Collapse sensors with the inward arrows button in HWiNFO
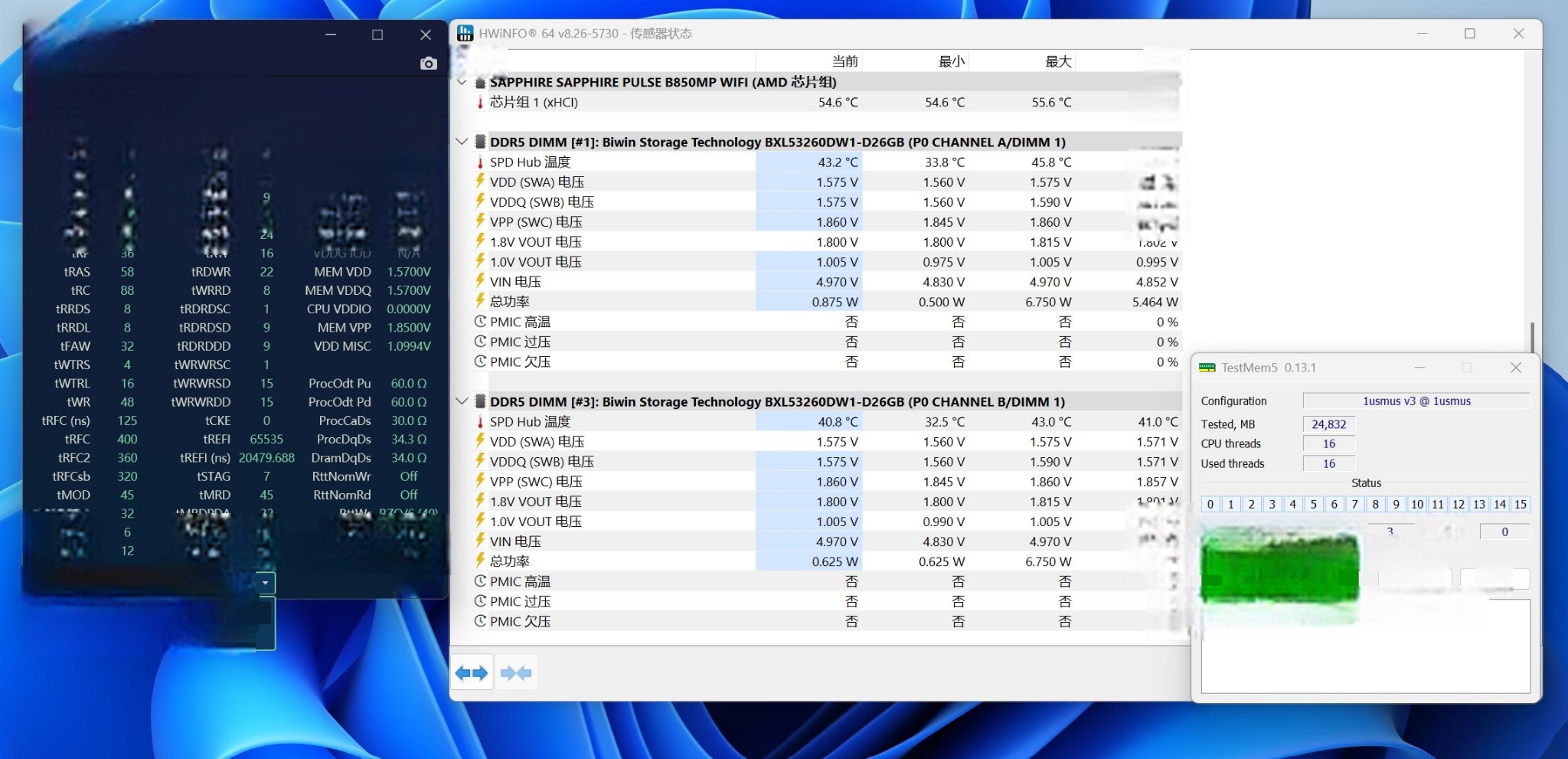 click(x=516, y=673)
